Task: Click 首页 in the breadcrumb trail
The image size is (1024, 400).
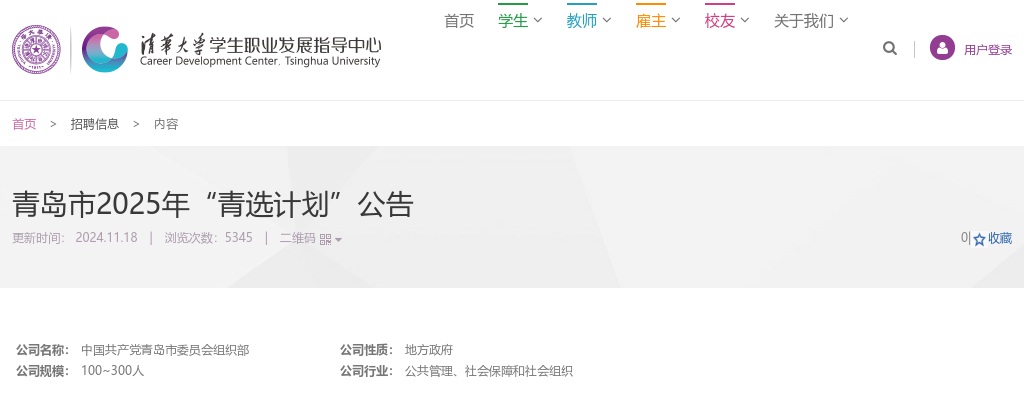Action: point(24,124)
